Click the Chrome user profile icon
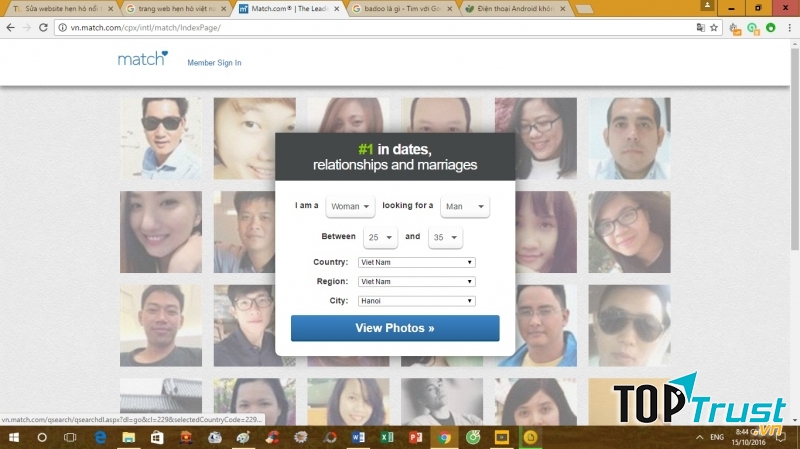The image size is (800, 449). [x=707, y=5]
